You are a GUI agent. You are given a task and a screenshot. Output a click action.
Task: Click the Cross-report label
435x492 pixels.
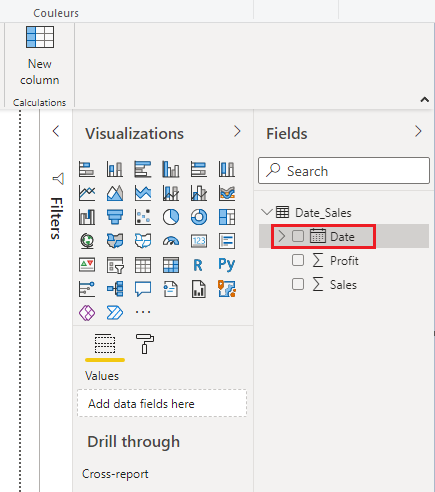pyautogui.click(x=115, y=474)
